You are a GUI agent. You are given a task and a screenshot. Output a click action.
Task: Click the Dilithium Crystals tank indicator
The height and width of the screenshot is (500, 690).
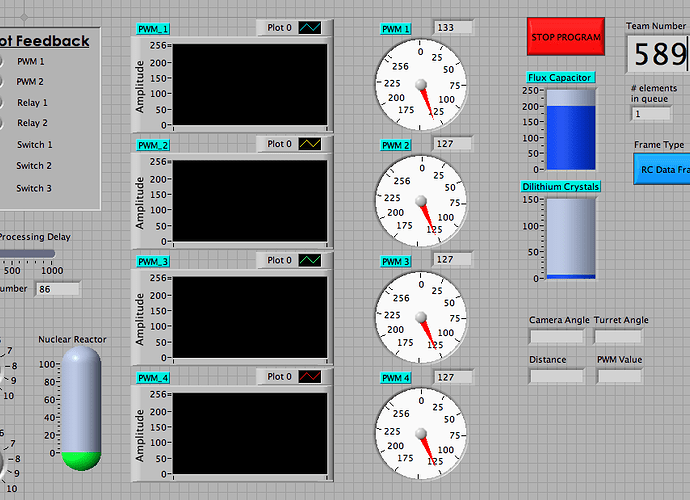[x=571, y=238]
